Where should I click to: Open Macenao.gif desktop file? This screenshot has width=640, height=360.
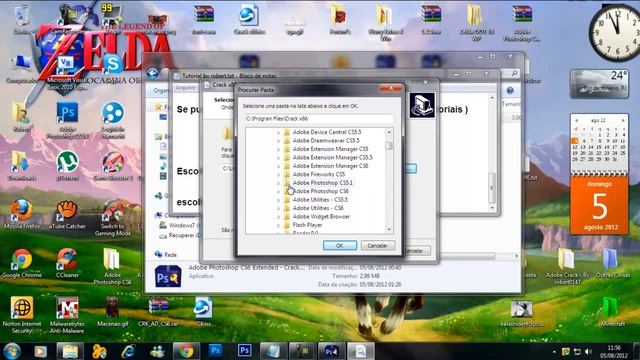point(113,312)
